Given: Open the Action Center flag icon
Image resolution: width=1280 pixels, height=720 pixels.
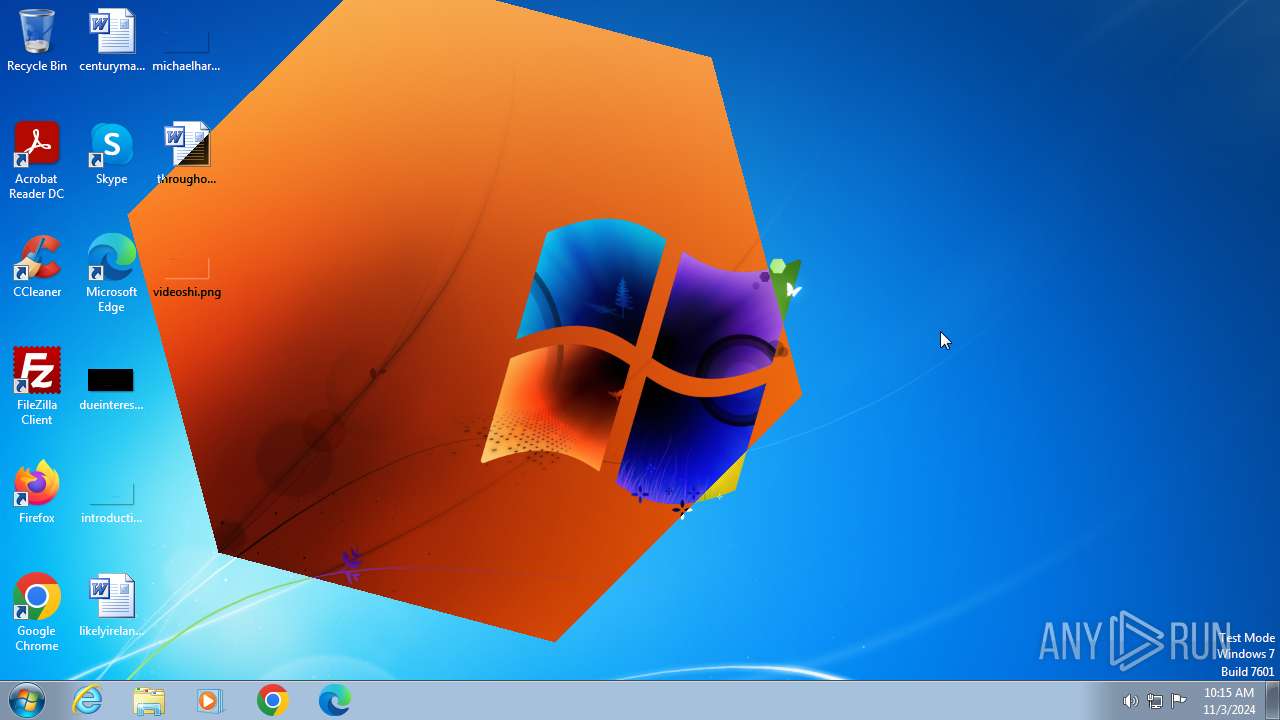Looking at the screenshot, I should (1179, 701).
